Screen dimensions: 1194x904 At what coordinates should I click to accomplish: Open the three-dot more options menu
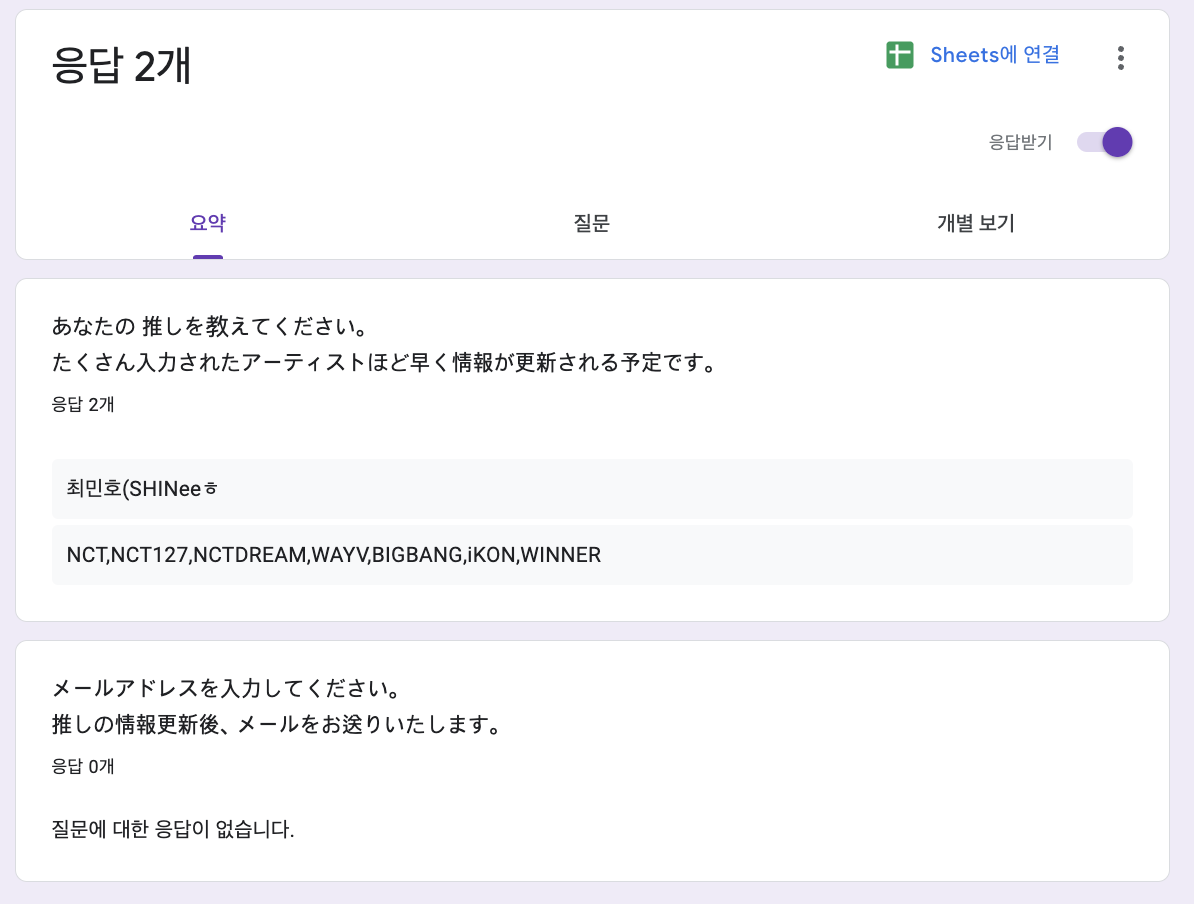coord(1120,58)
